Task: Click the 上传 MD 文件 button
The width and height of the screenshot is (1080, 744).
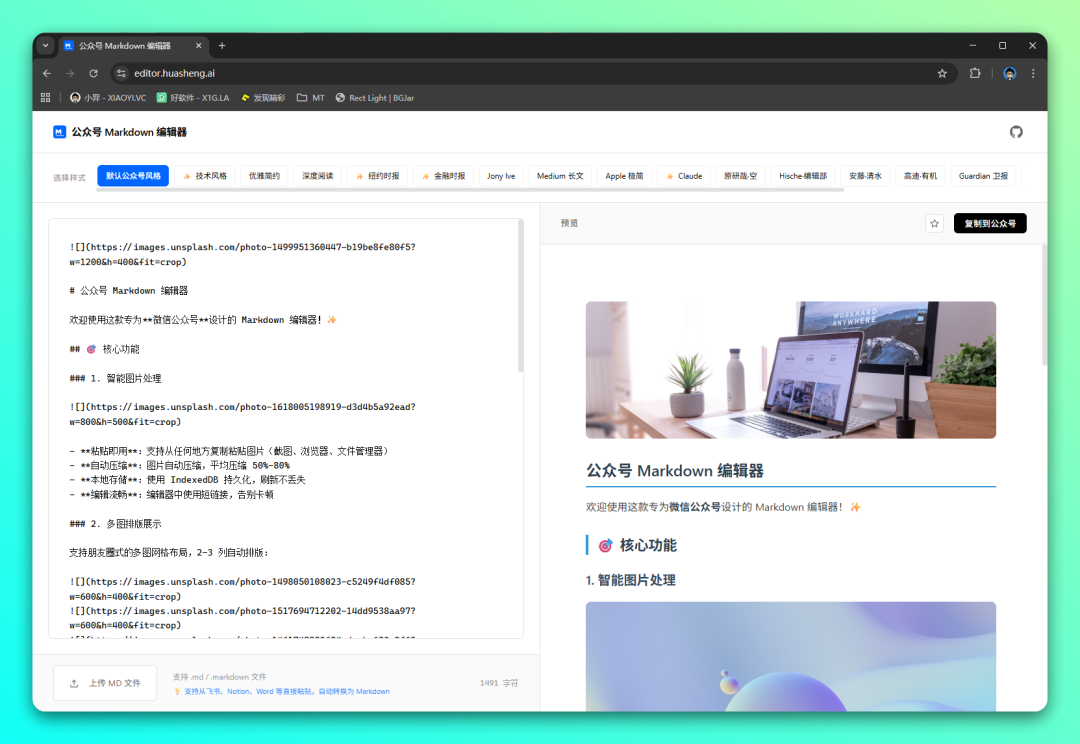Action: point(105,683)
